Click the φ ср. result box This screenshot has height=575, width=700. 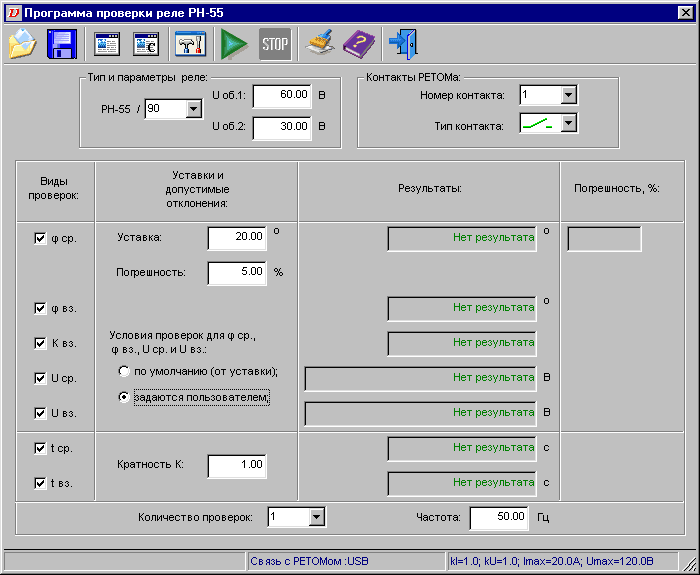click(462, 238)
